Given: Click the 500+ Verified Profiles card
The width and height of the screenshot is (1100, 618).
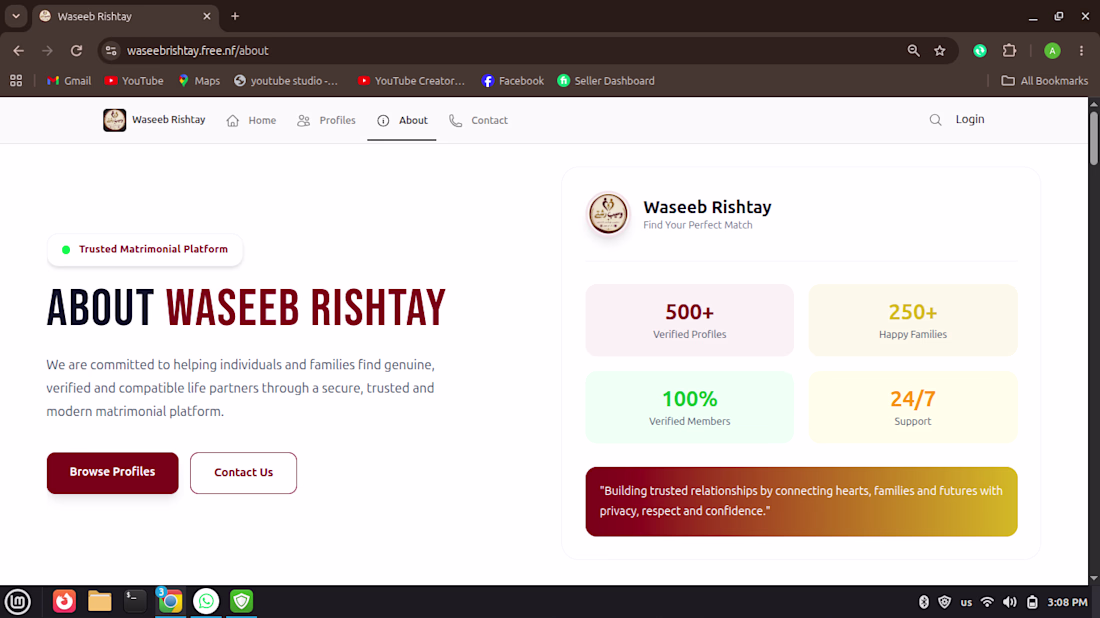Looking at the screenshot, I should 690,320.
